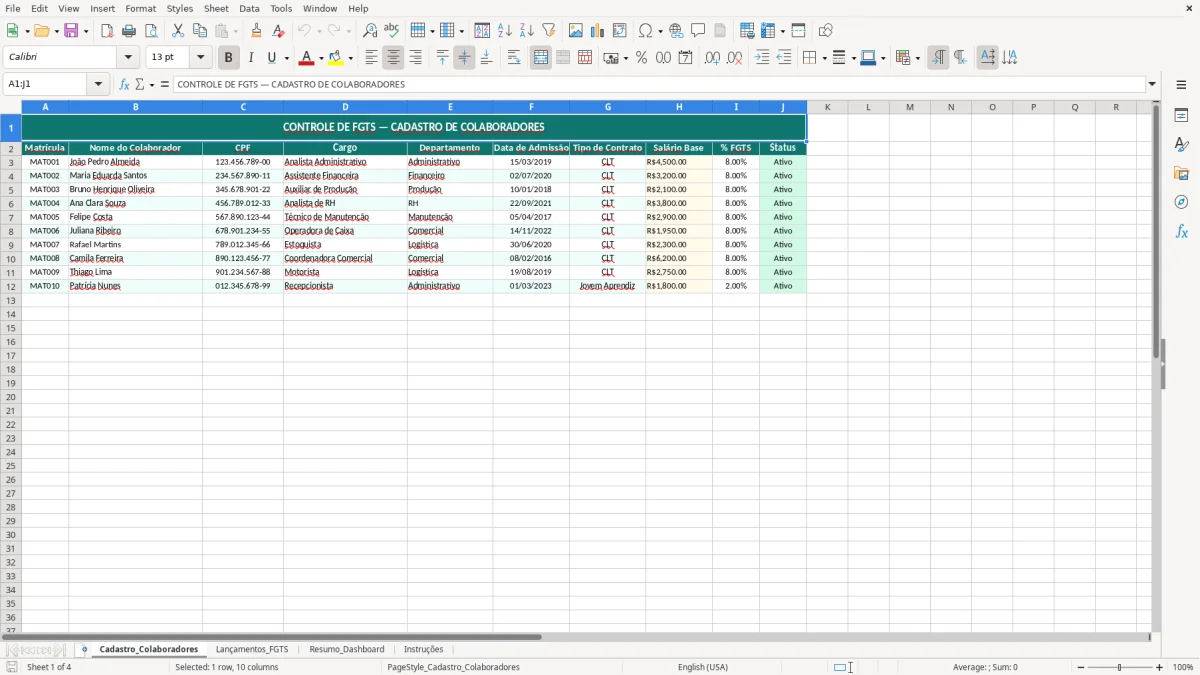
Task: Apply the red font color swatch
Action: click(307, 58)
